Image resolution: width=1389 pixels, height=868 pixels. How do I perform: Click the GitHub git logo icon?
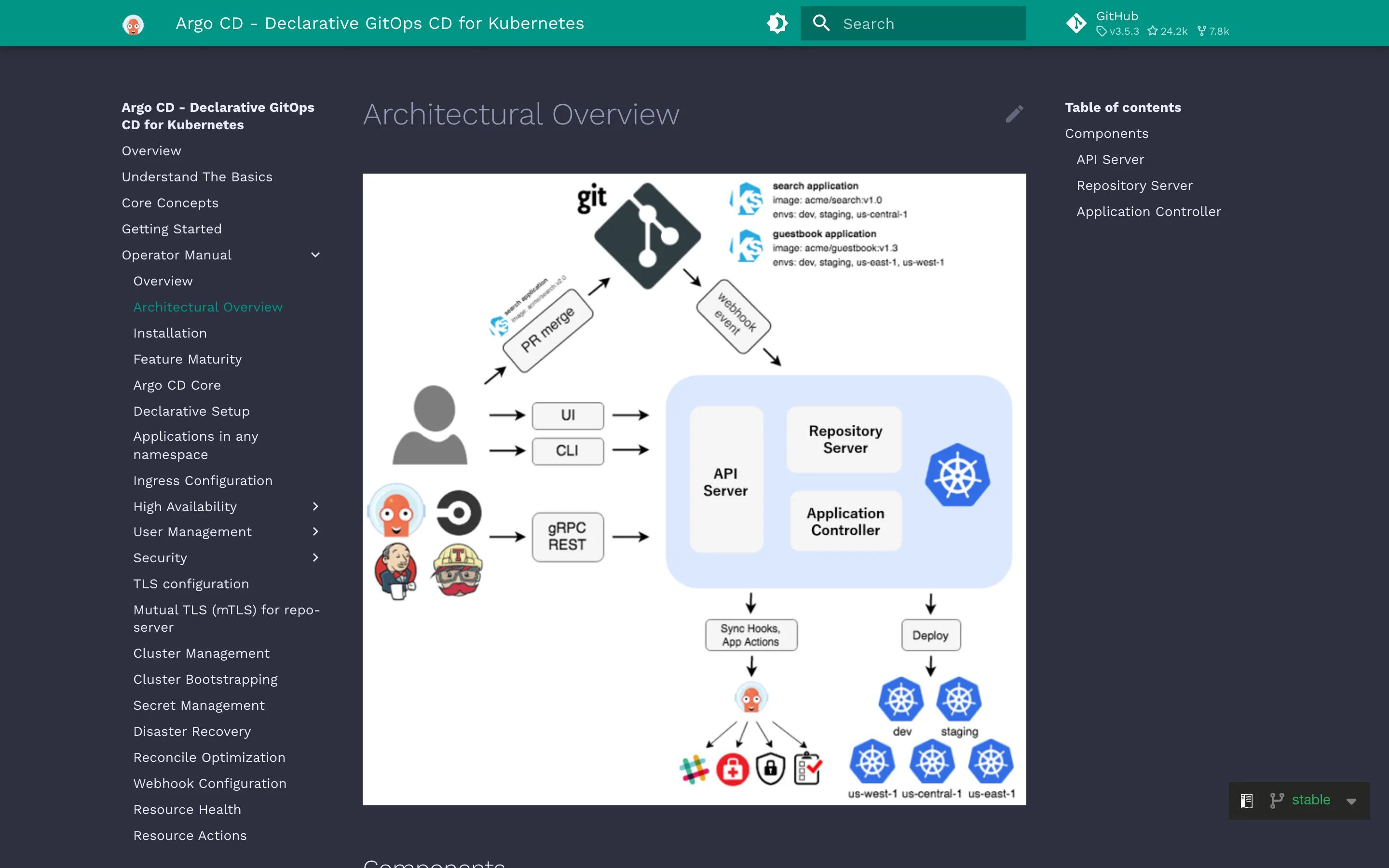tap(1076, 24)
